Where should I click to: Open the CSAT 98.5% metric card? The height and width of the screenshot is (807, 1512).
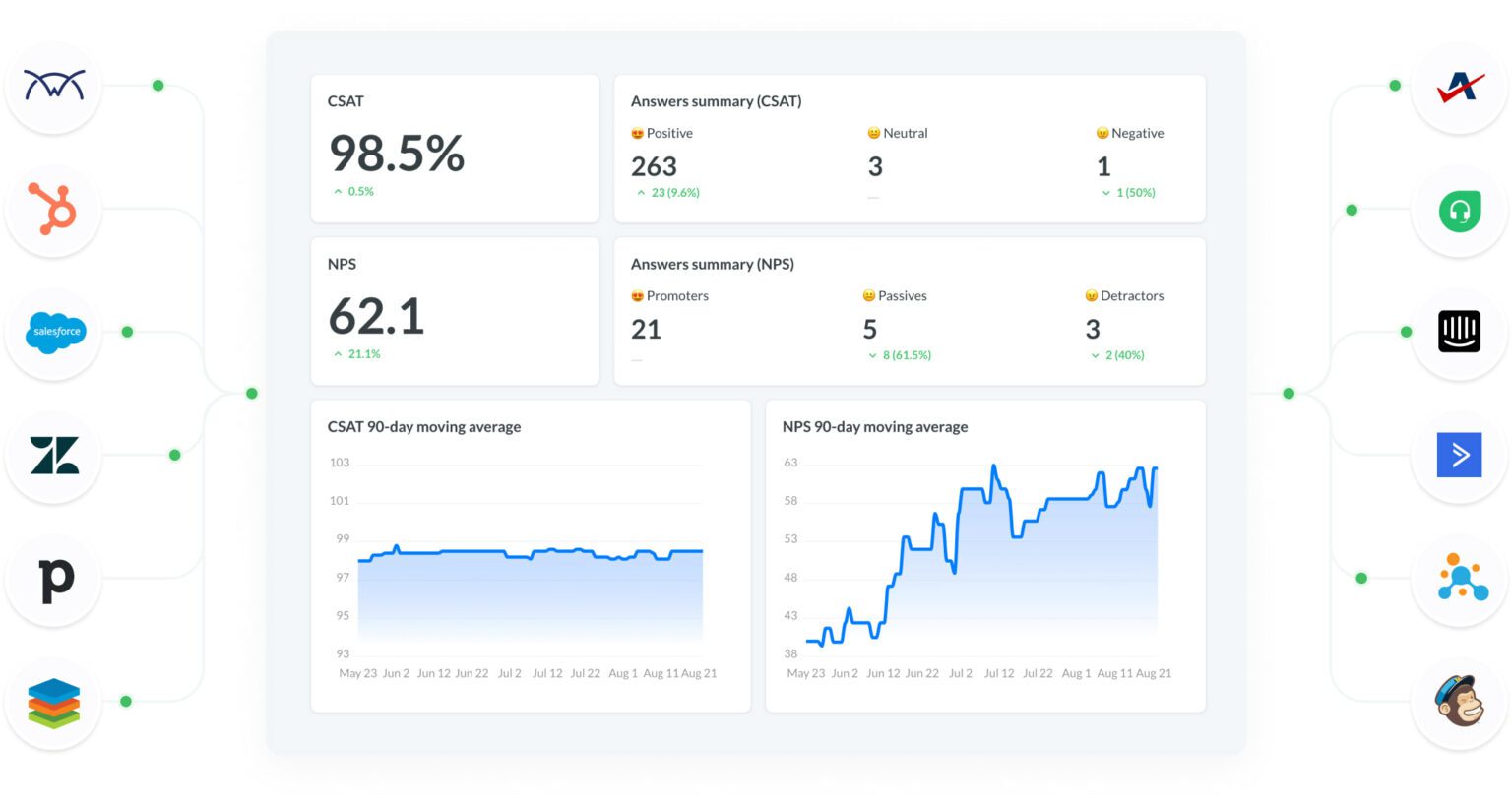(x=455, y=148)
